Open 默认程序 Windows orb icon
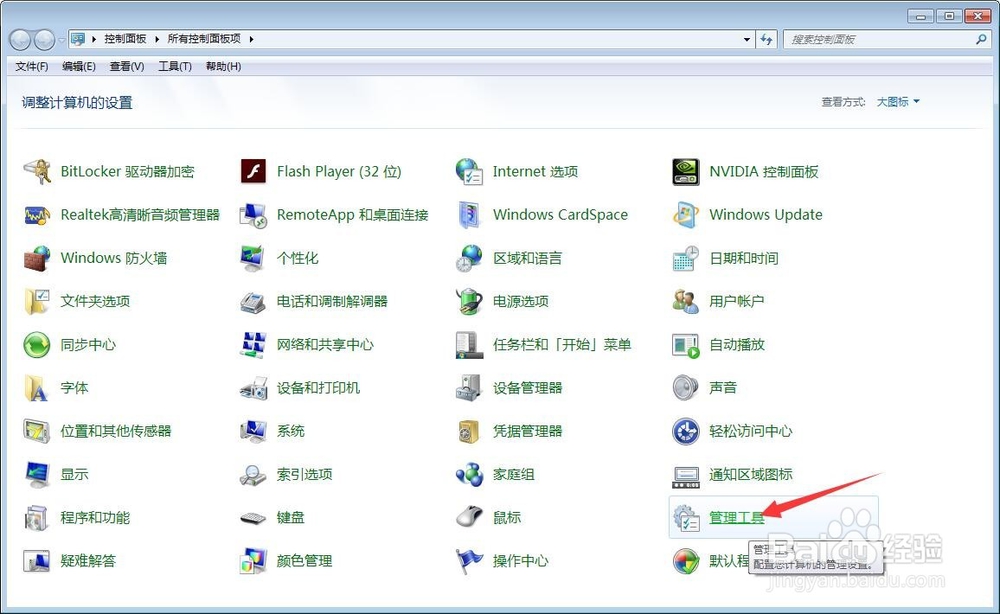This screenshot has height=614, width=1000. tap(686, 561)
